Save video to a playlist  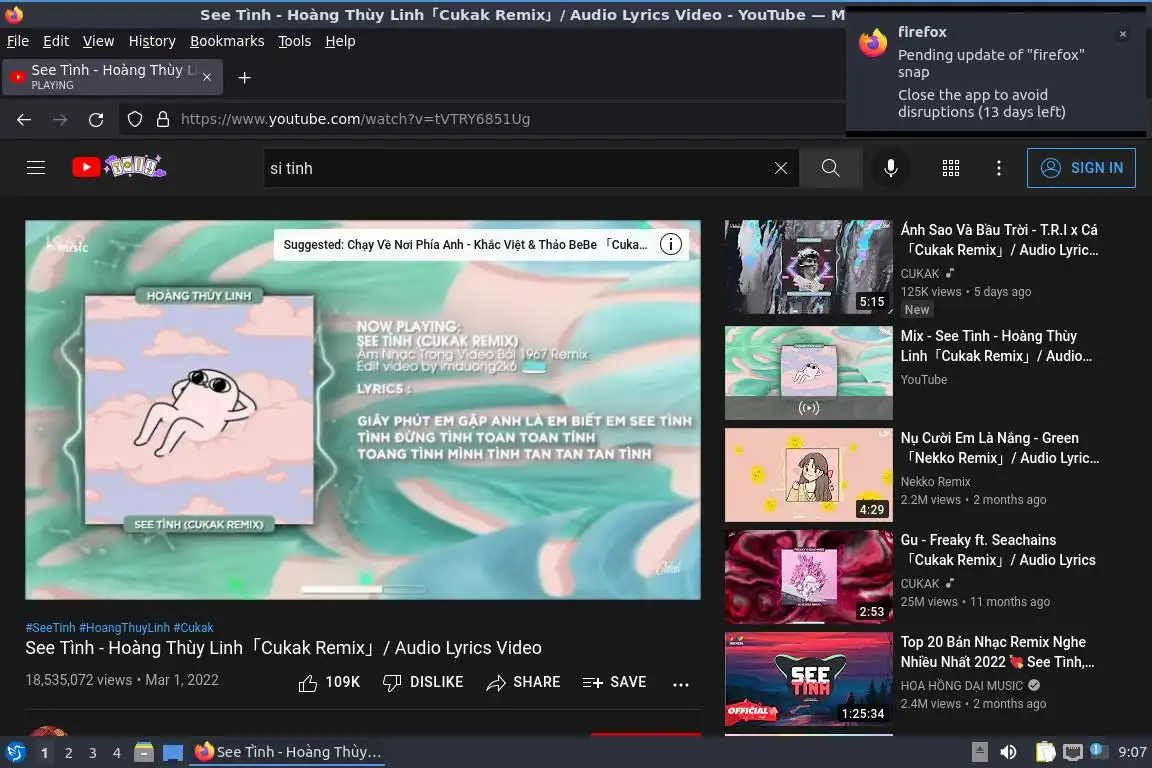614,683
